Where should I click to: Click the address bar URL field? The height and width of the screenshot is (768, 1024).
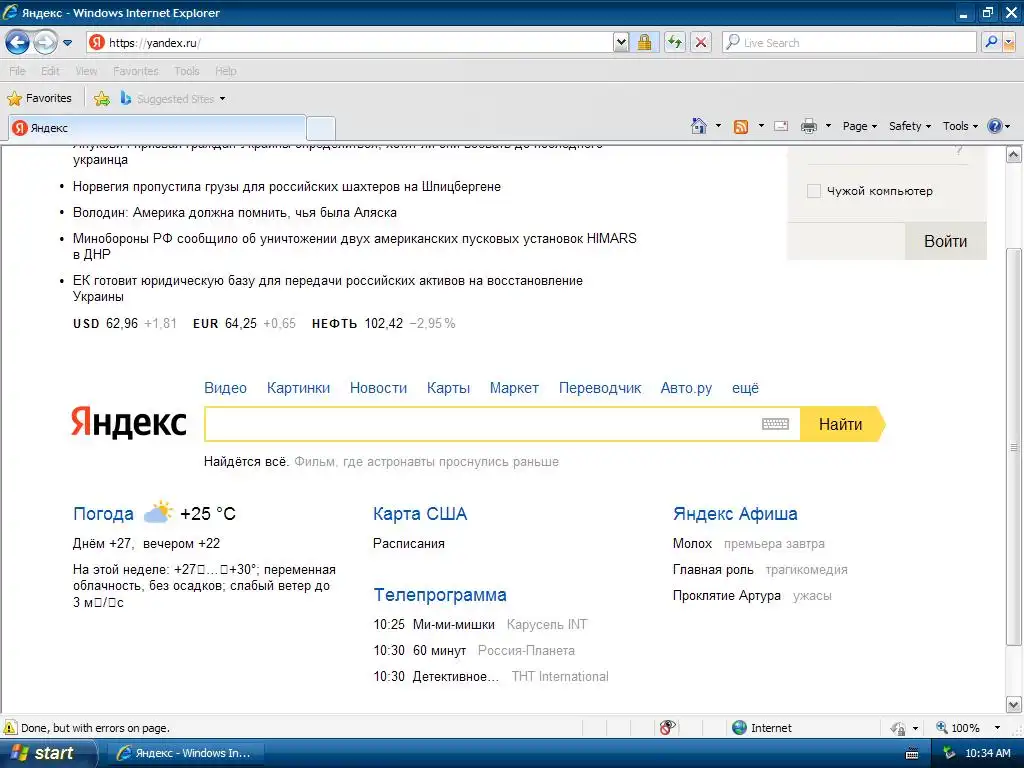[x=350, y=43]
